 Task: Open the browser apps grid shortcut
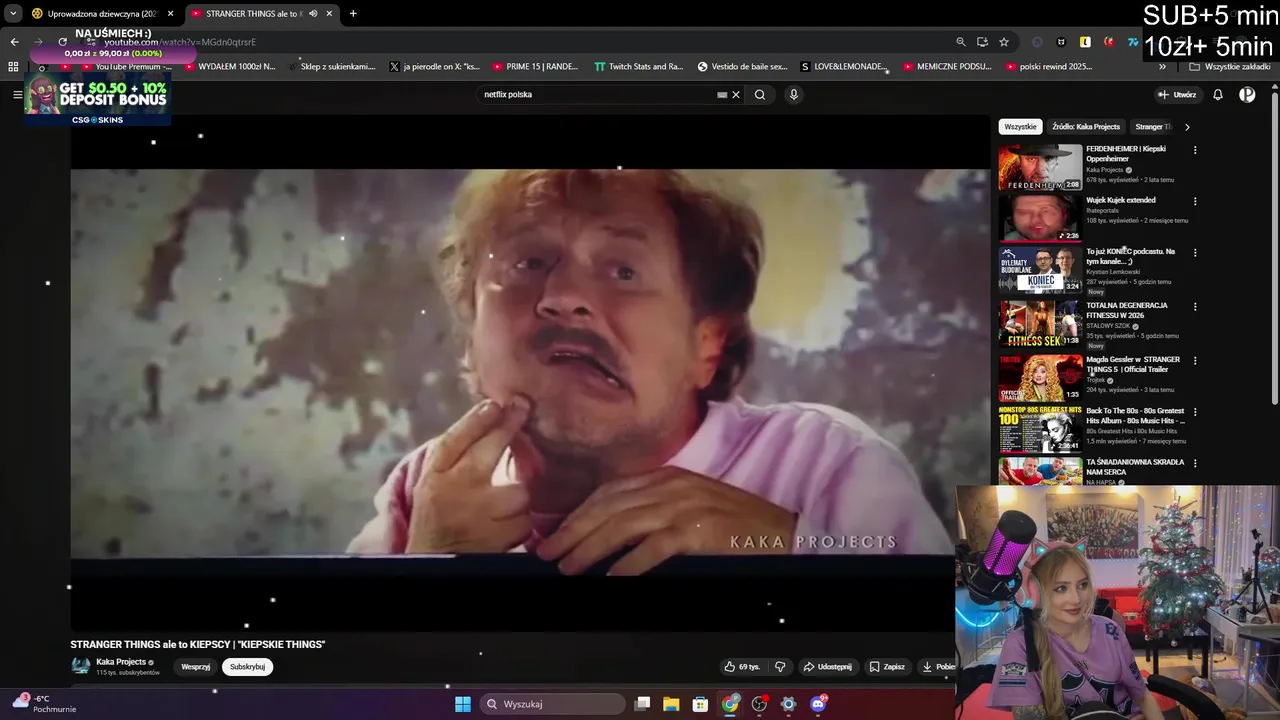click(13, 67)
